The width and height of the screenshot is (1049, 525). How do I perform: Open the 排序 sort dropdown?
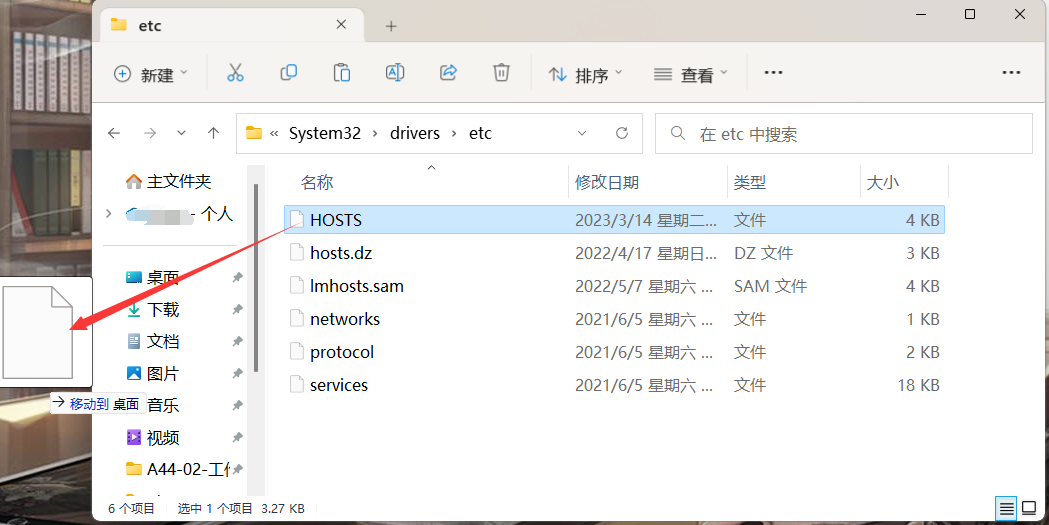click(x=585, y=74)
